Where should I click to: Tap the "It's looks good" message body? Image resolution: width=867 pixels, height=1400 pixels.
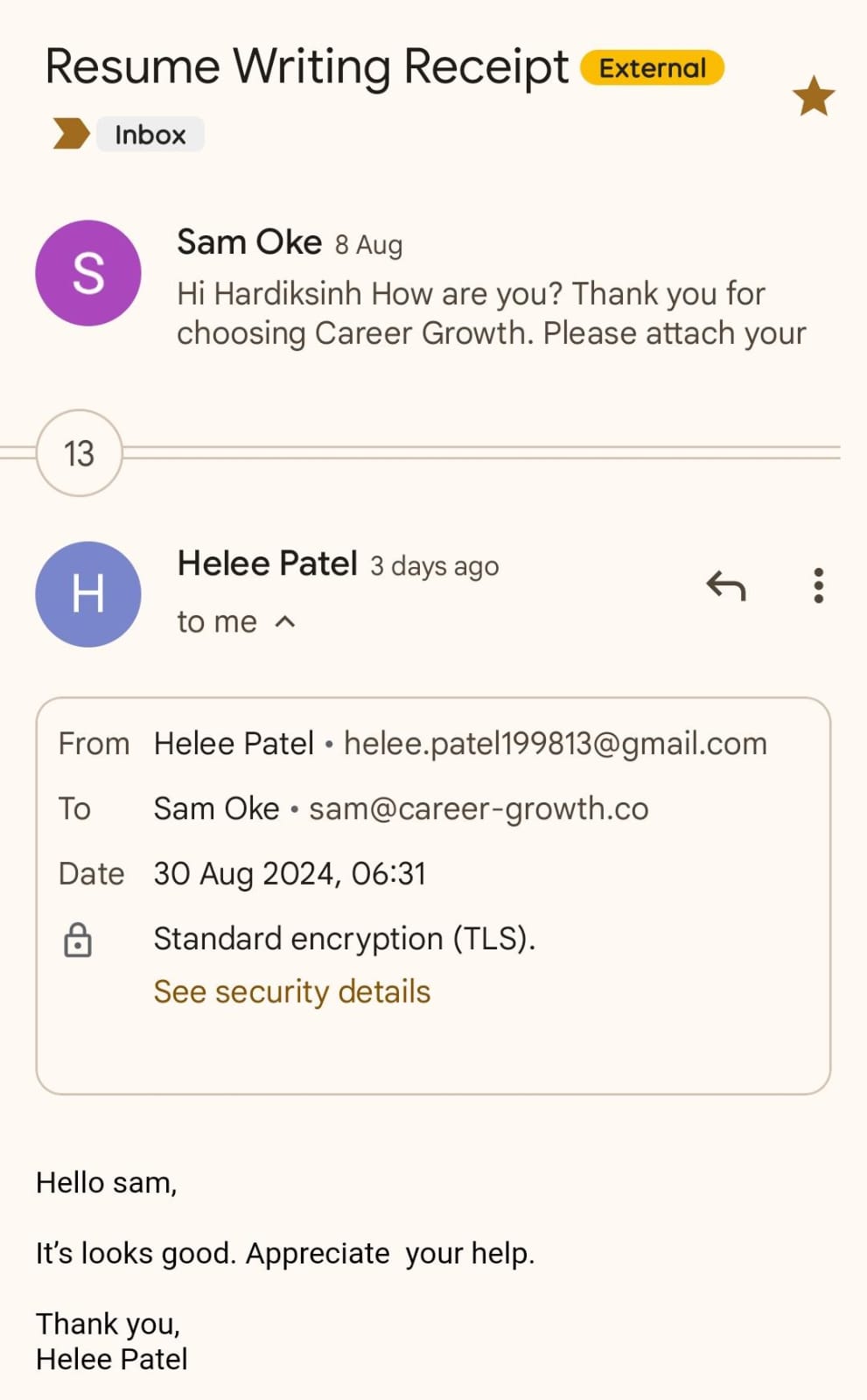click(284, 1253)
